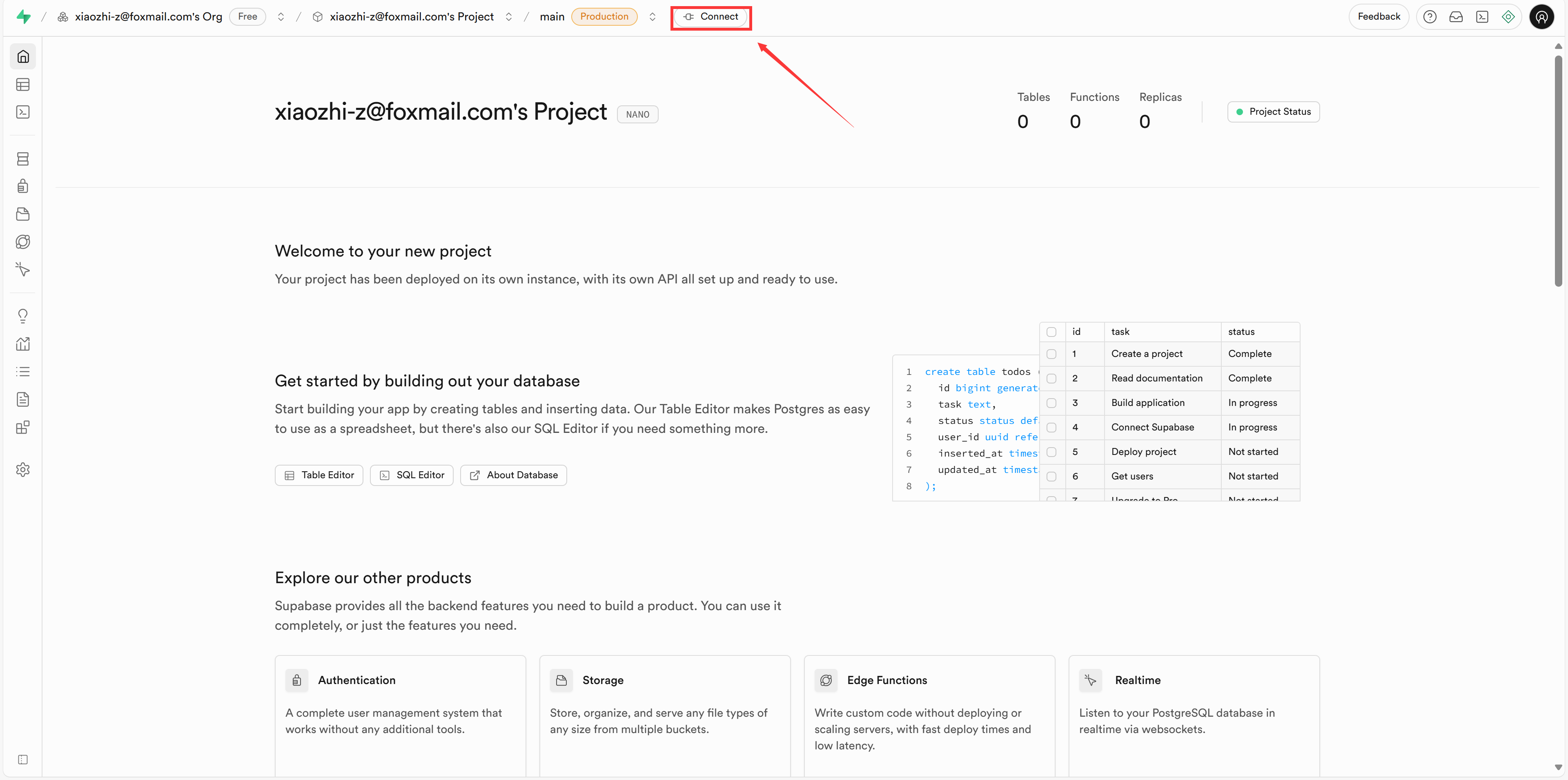Screen dimensions: 1568x780
Task: Click the Project Status button
Action: [1274, 111]
